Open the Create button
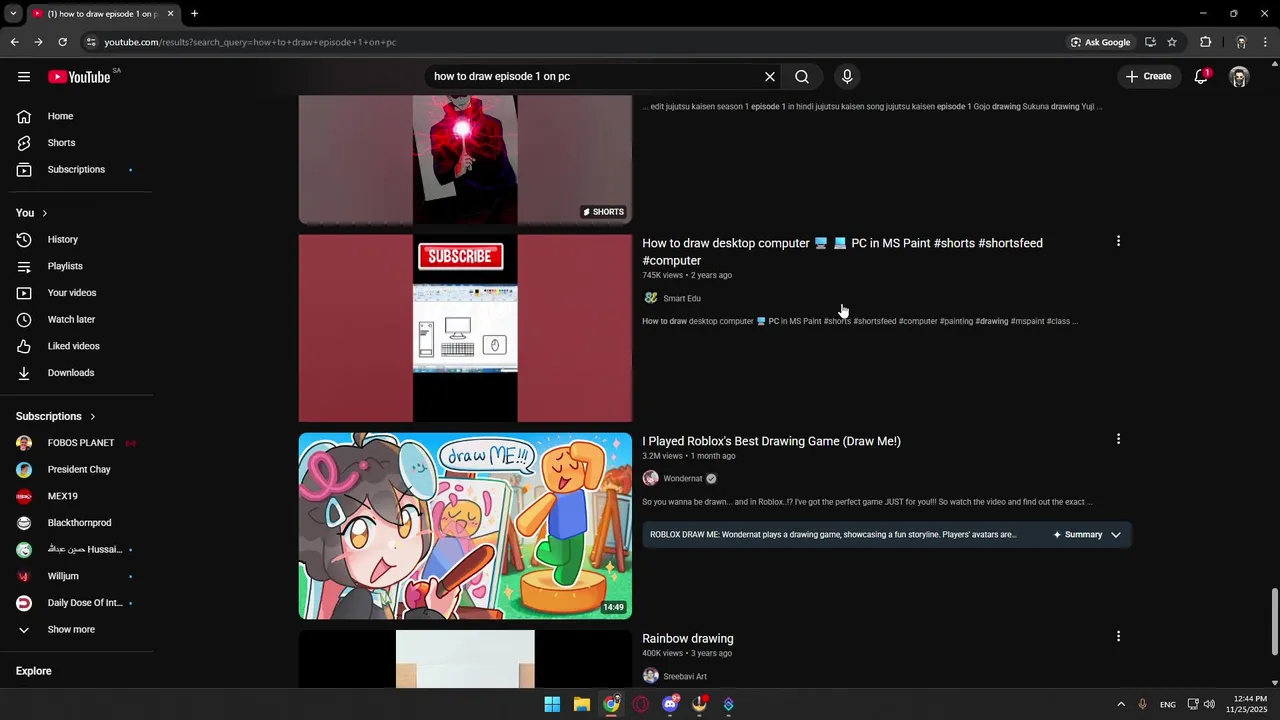The height and width of the screenshot is (720, 1280). pos(1148,77)
